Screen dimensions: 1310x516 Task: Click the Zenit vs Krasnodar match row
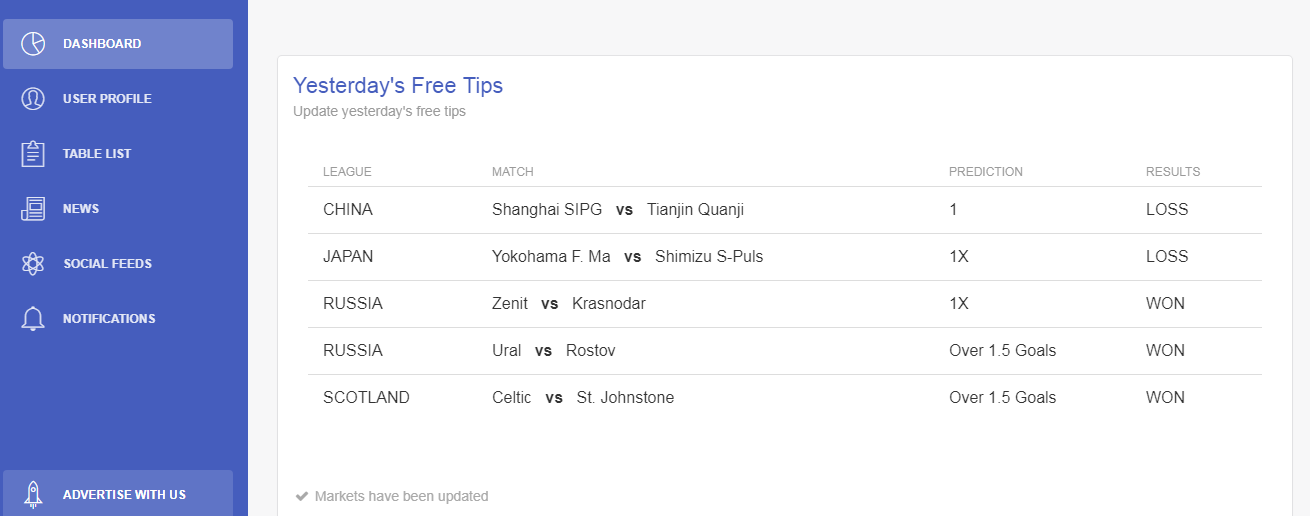pyautogui.click(x=569, y=304)
